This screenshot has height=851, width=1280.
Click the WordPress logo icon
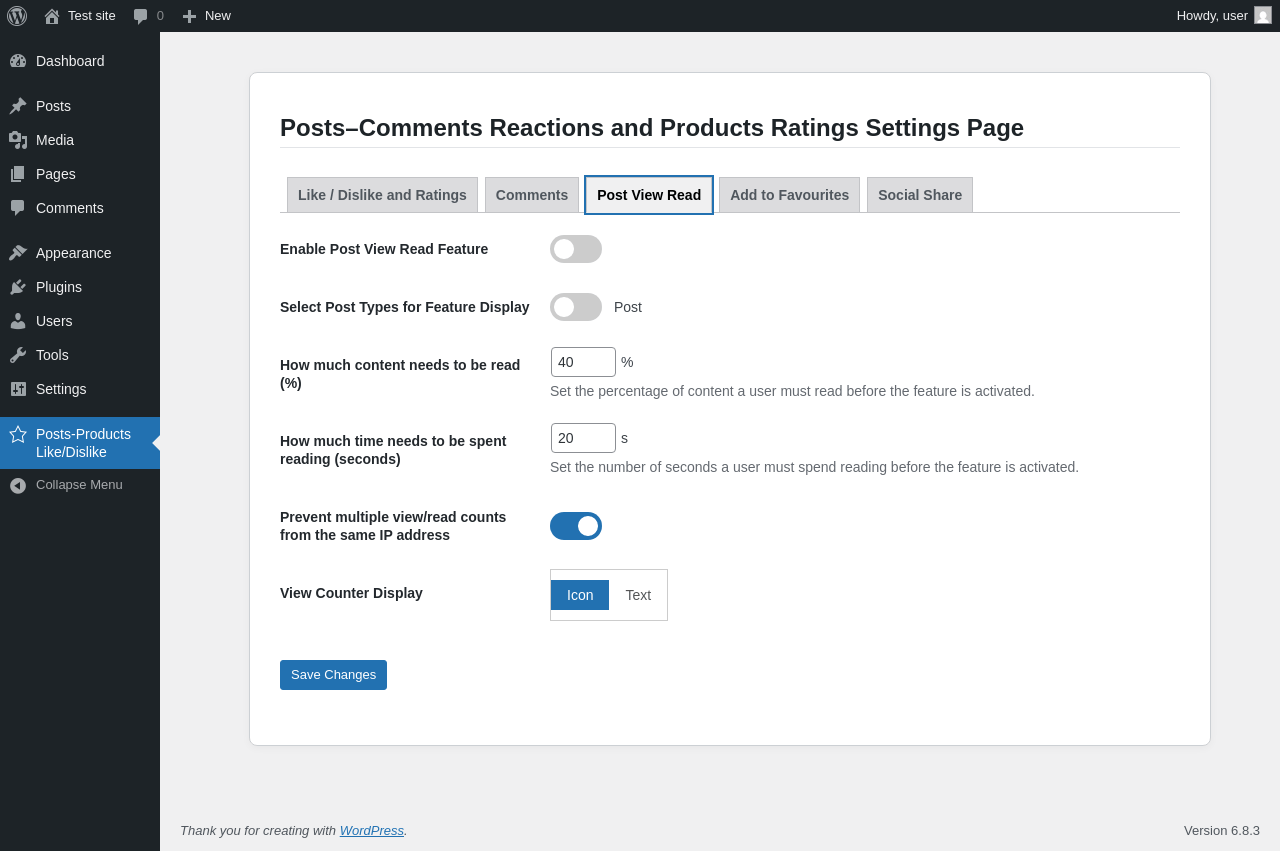pos(17,16)
